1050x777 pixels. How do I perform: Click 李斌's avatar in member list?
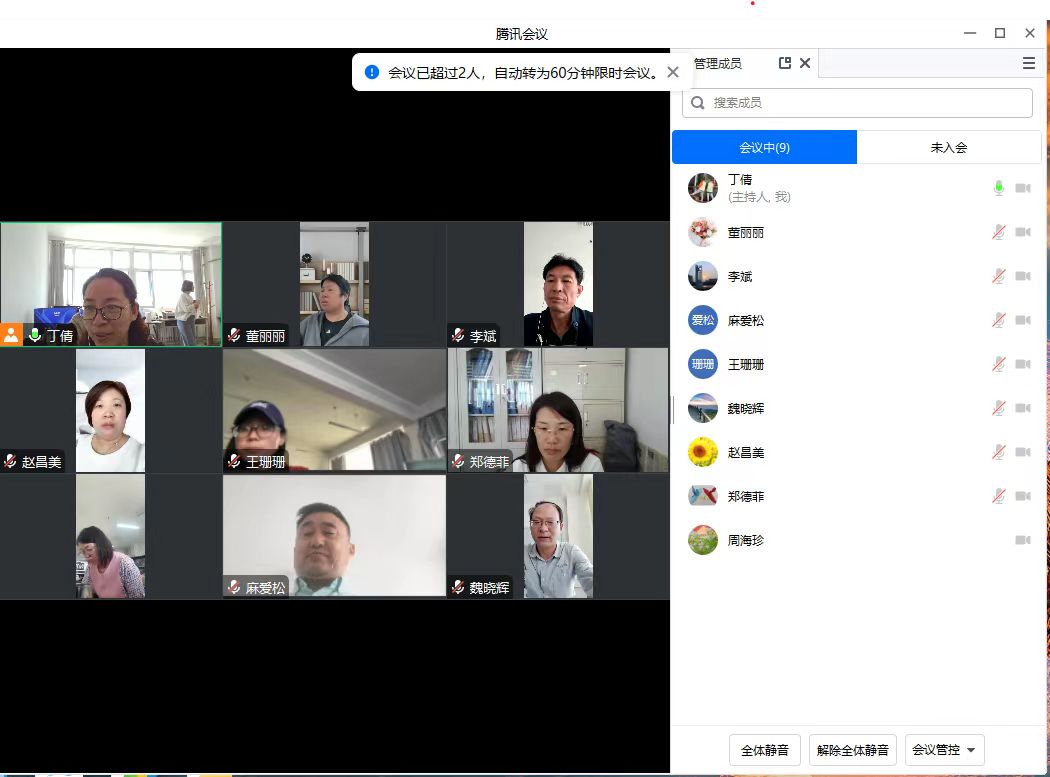[702, 276]
